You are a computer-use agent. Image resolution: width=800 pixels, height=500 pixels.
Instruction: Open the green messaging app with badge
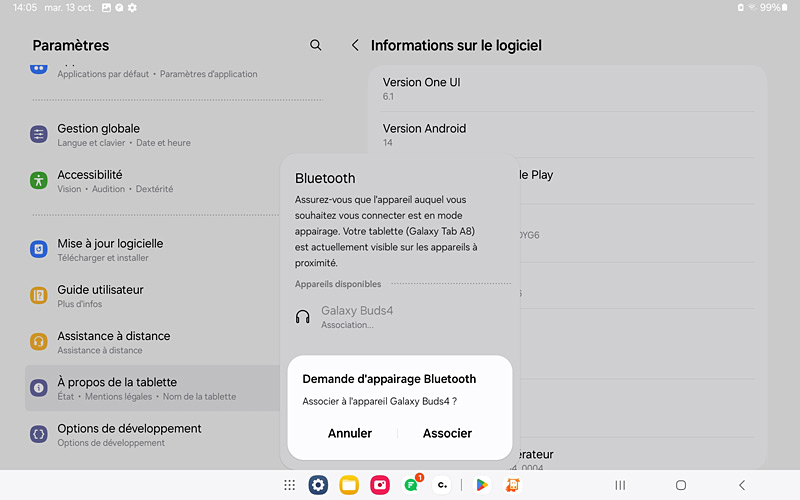[x=411, y=485]
